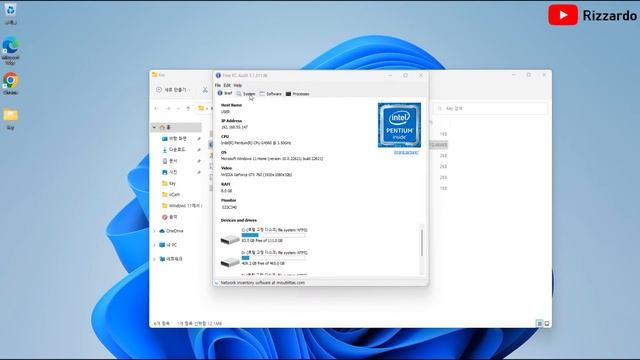Click the C: drive icon under Devices and drives
640x360 pixels.
(x=230, y=239)
